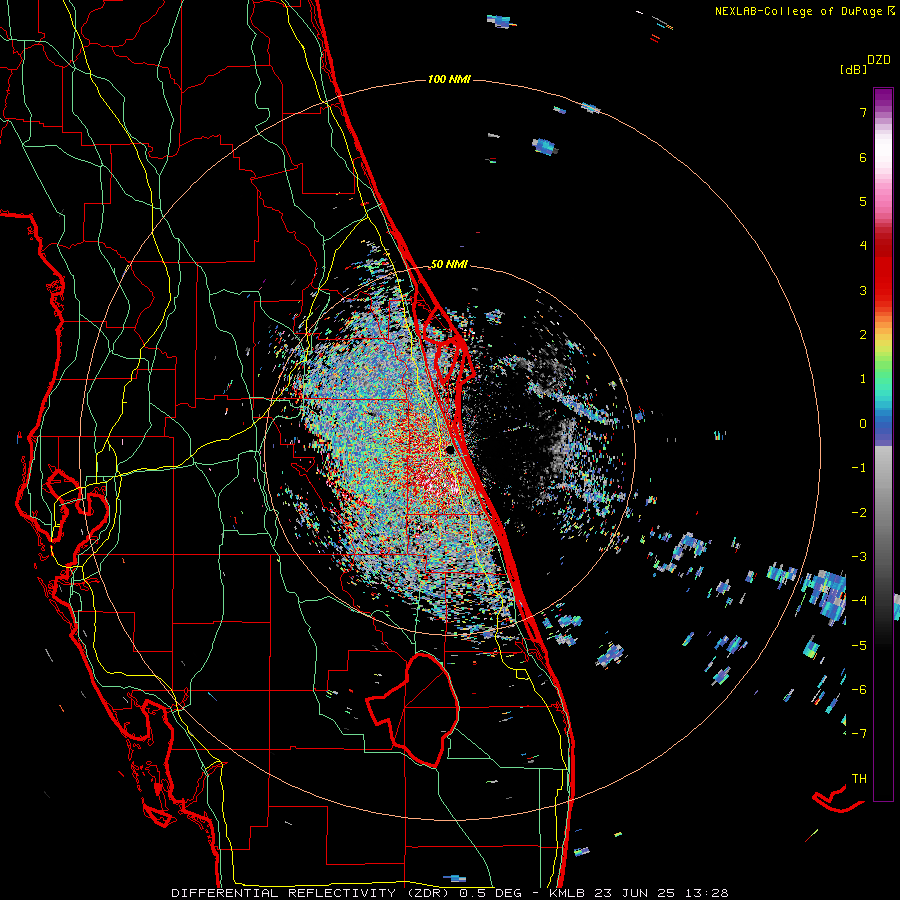
Task: Select the 100 NMI range ring label
Action: pyautogui.click(x=449, y=79)
